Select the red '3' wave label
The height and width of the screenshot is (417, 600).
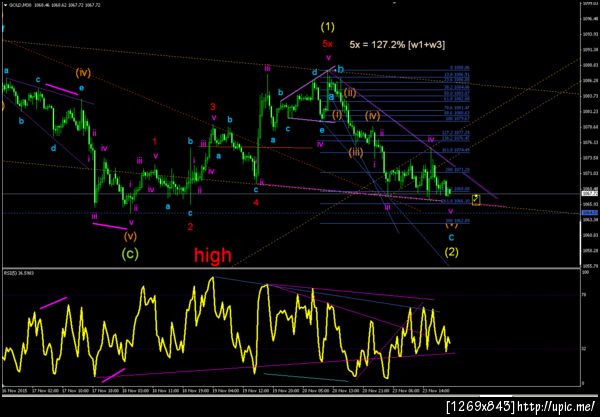click(x=213, y=106)
